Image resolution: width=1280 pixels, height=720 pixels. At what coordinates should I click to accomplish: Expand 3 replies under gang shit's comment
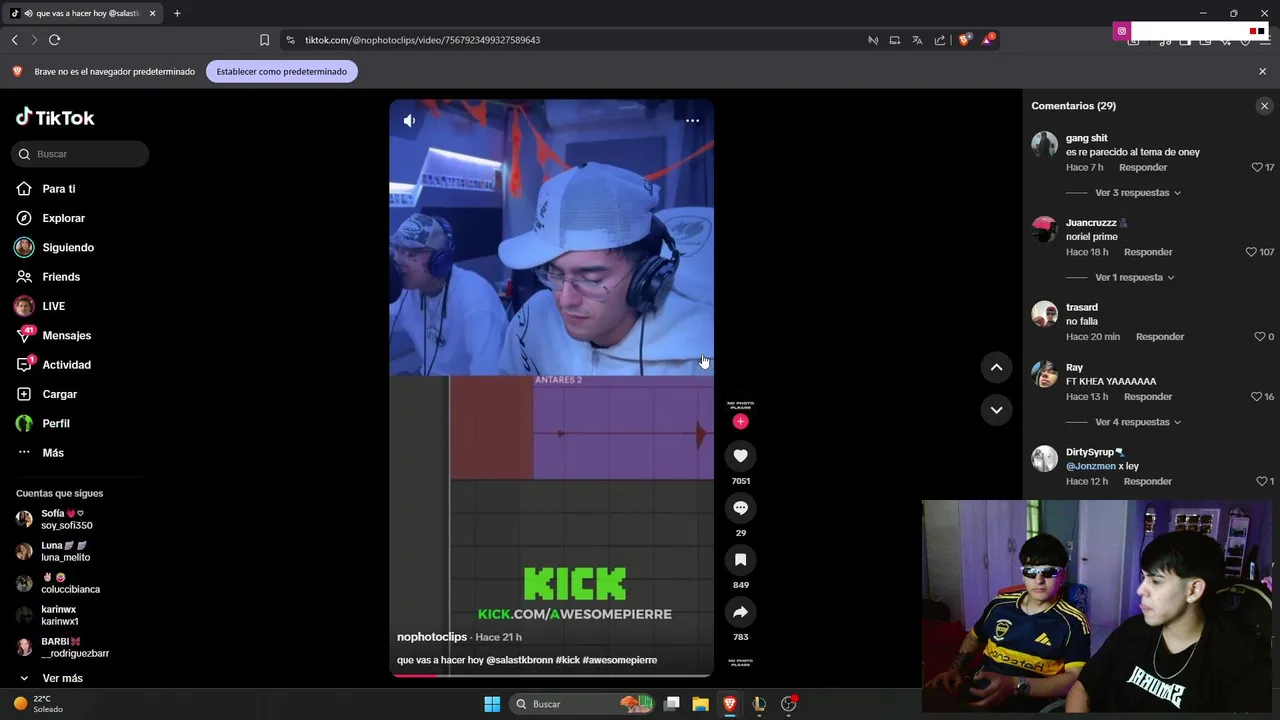pos(1138,192)
